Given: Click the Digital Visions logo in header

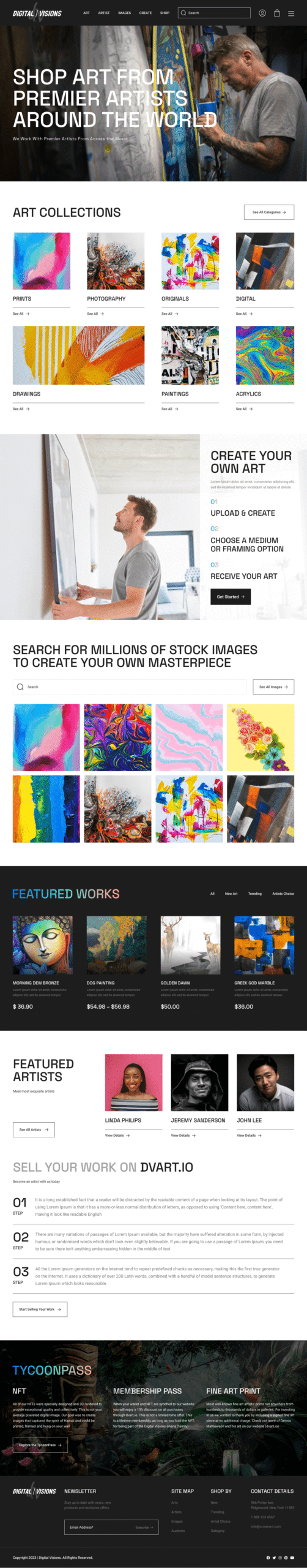Looking at the screenshot, I should click(x=37, y=13).
